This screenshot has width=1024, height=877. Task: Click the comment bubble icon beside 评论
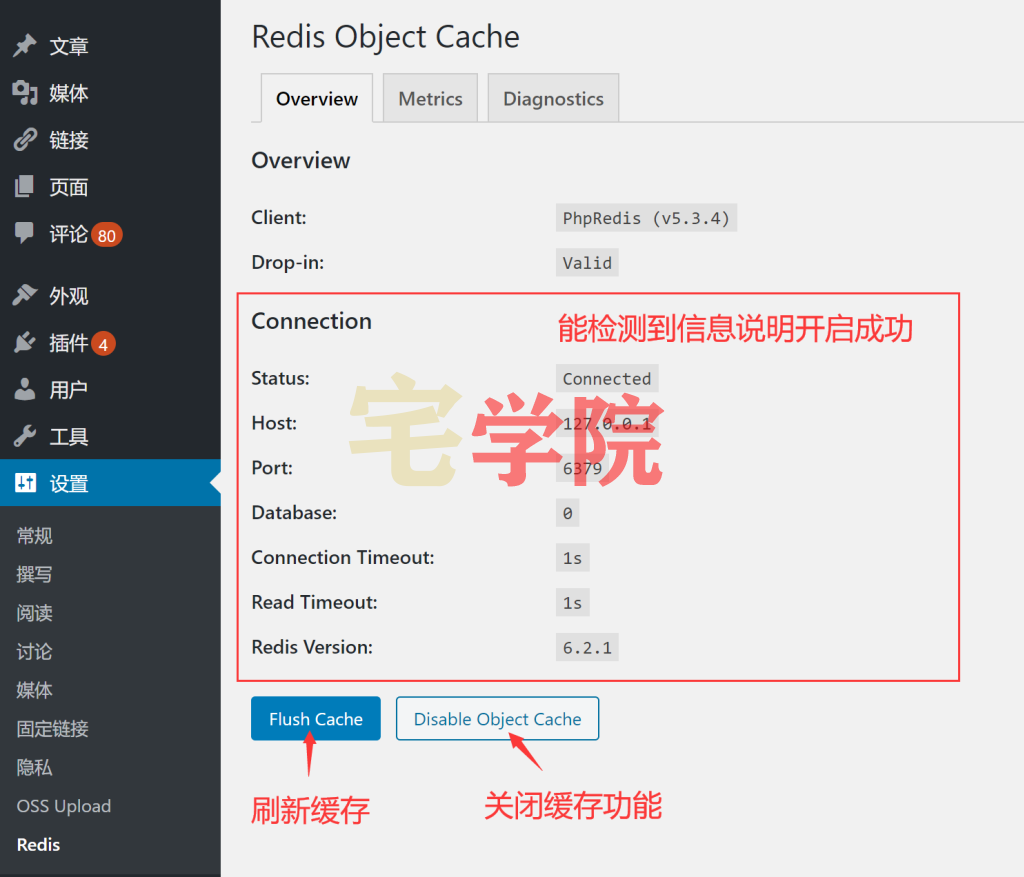click(x=25, y=233)
